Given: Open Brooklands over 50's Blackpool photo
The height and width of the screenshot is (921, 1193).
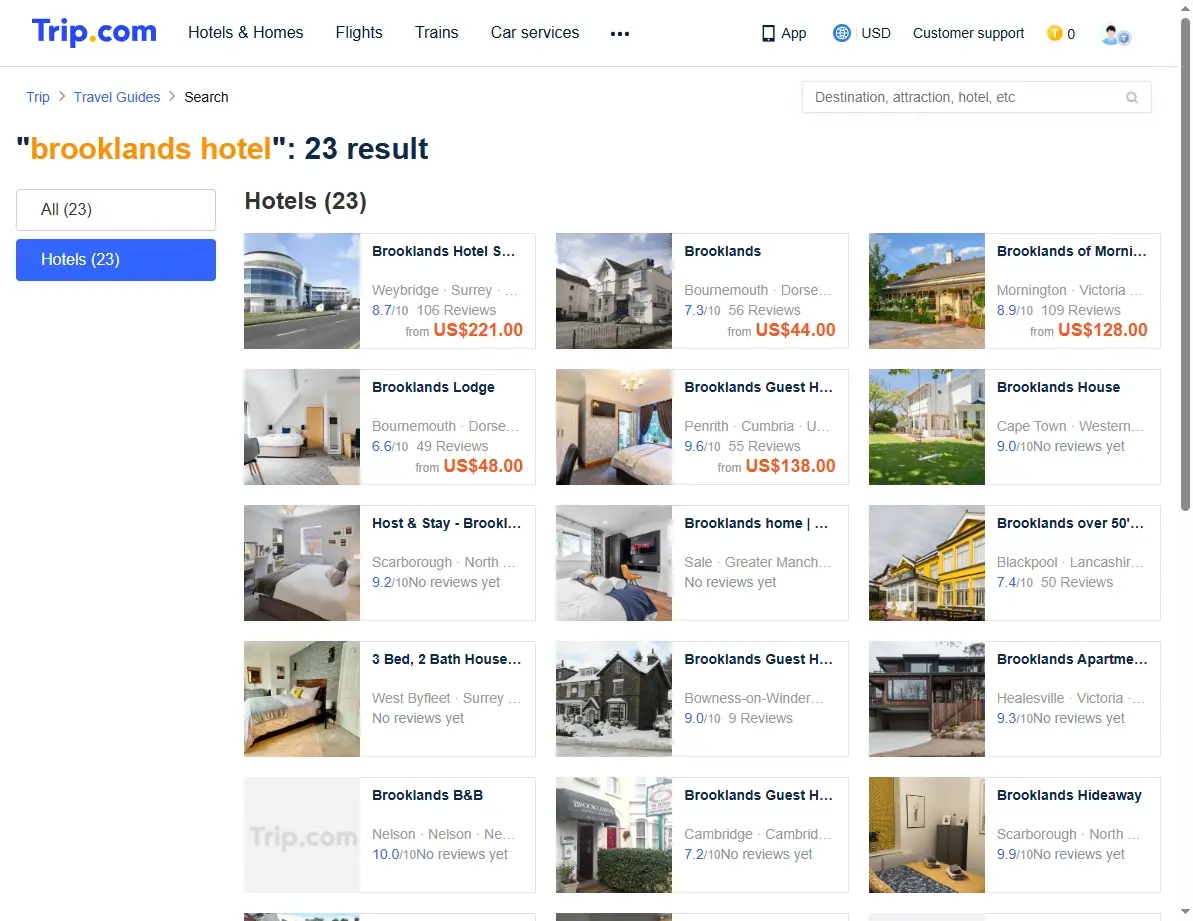Looking at the screenshot, I should tap(927, 564).
